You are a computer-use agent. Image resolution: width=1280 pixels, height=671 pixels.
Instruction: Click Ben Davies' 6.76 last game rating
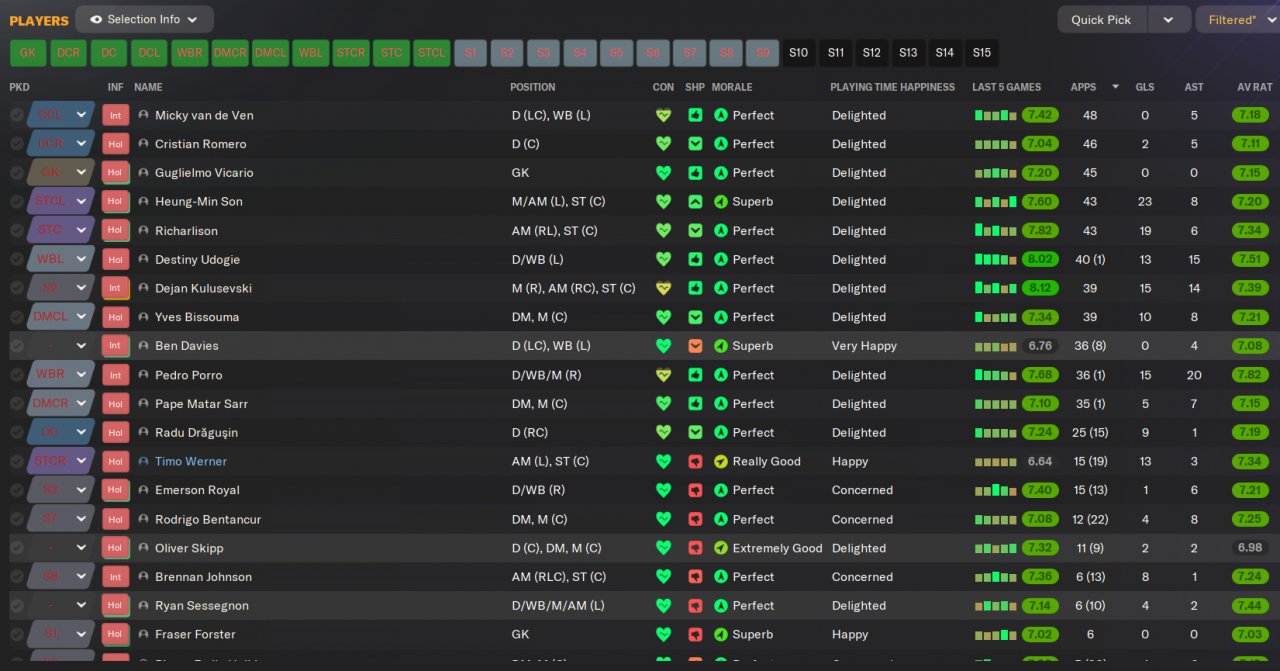click(1040, 346)
